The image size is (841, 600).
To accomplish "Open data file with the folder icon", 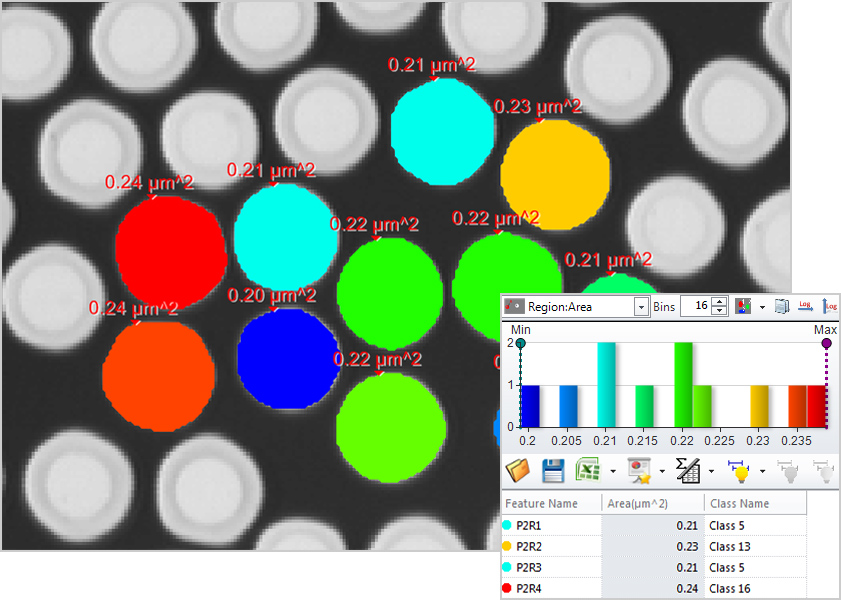I will pyautogui.click(x=518, y=469).
